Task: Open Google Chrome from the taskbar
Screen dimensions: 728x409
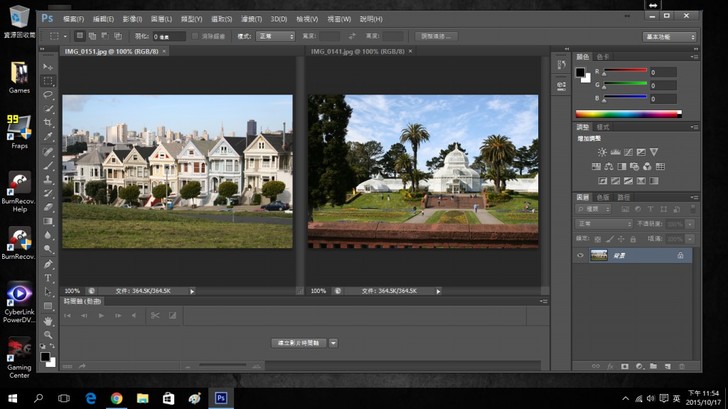Action: (x=117, y=398)
